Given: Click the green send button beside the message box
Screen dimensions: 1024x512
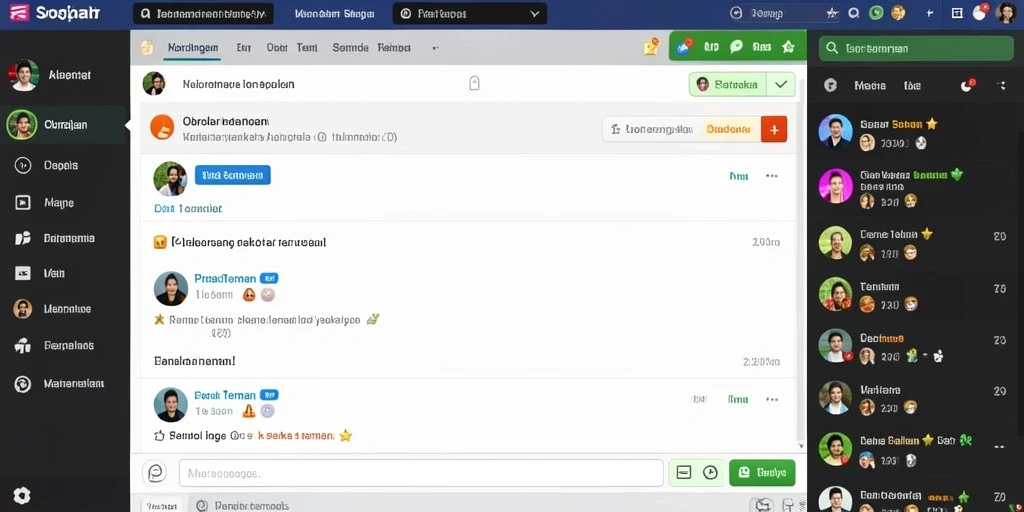Looking at the screenshot, I should pyautogui.click(x=762, y=472).
